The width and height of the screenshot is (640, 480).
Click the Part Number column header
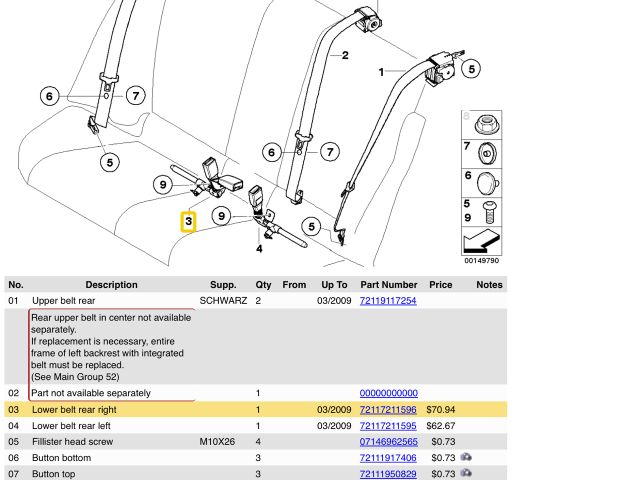[x=388, y=285]
